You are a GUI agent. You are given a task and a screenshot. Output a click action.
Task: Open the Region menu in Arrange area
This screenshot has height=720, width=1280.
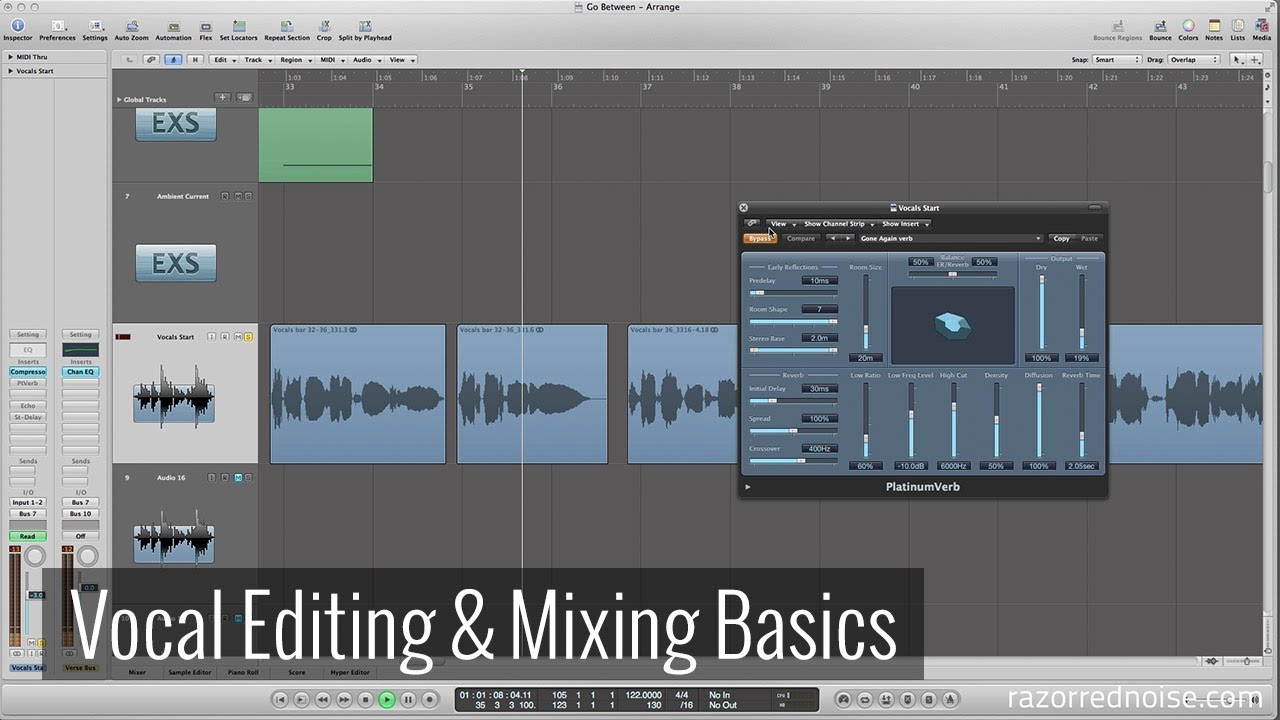(294, 60)
